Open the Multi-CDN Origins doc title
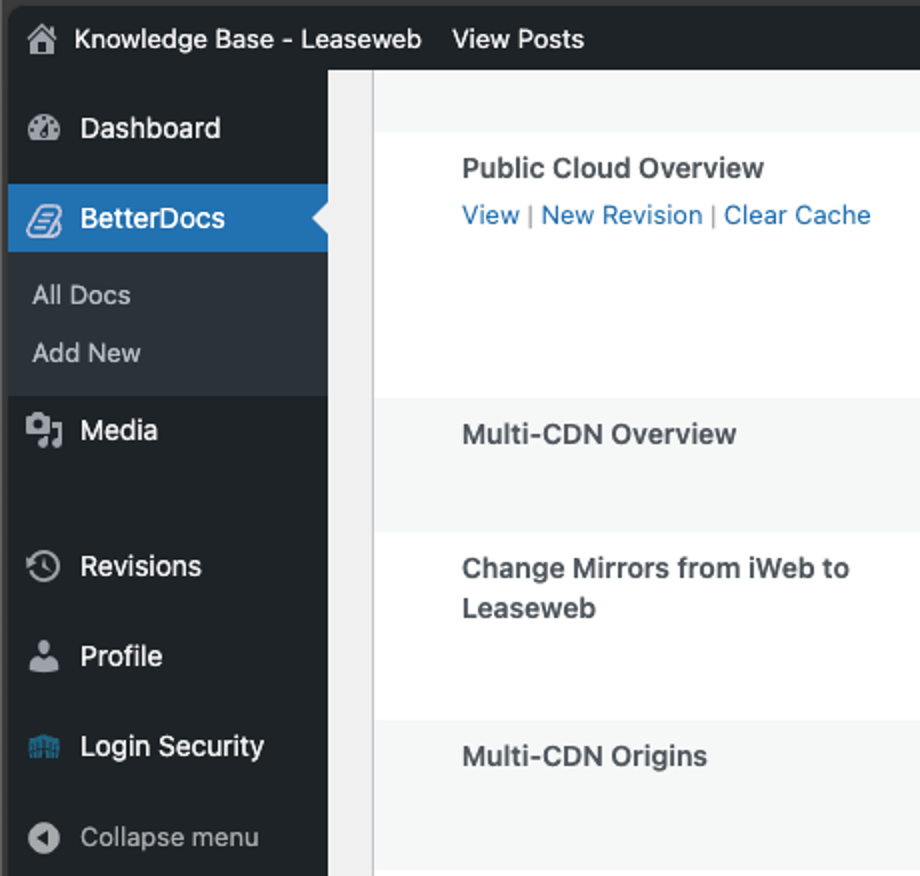This screenshot has height=876, width=920. pyautogui.click(x=584, y=756)
